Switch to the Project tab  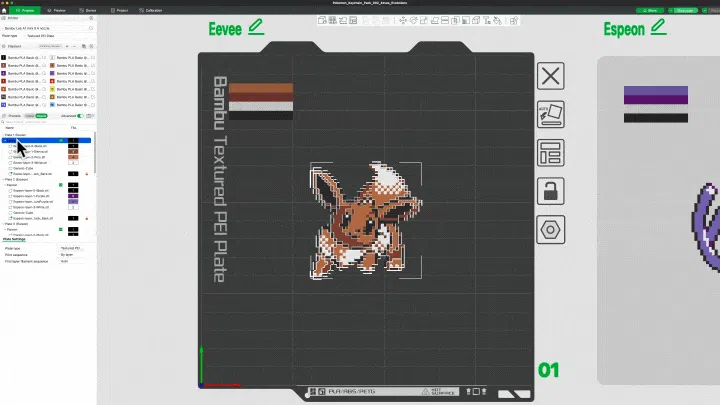[x=119, y=10]
